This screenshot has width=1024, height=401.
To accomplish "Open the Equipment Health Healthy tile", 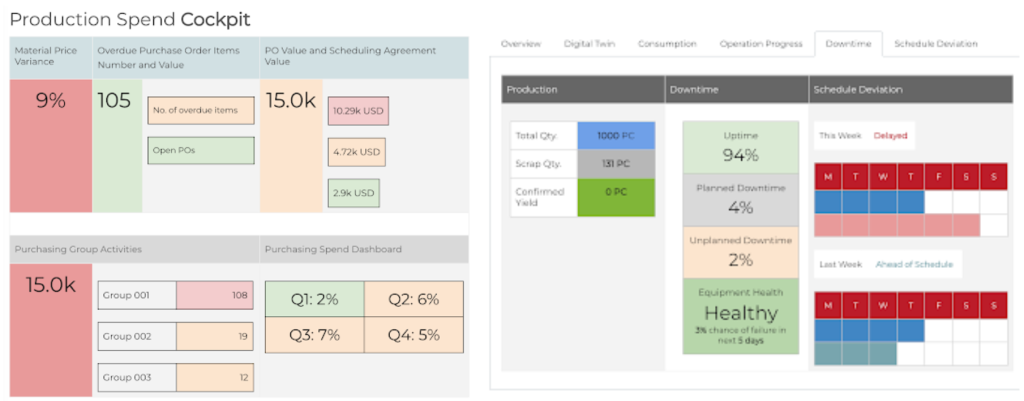I will coord(740,316).
